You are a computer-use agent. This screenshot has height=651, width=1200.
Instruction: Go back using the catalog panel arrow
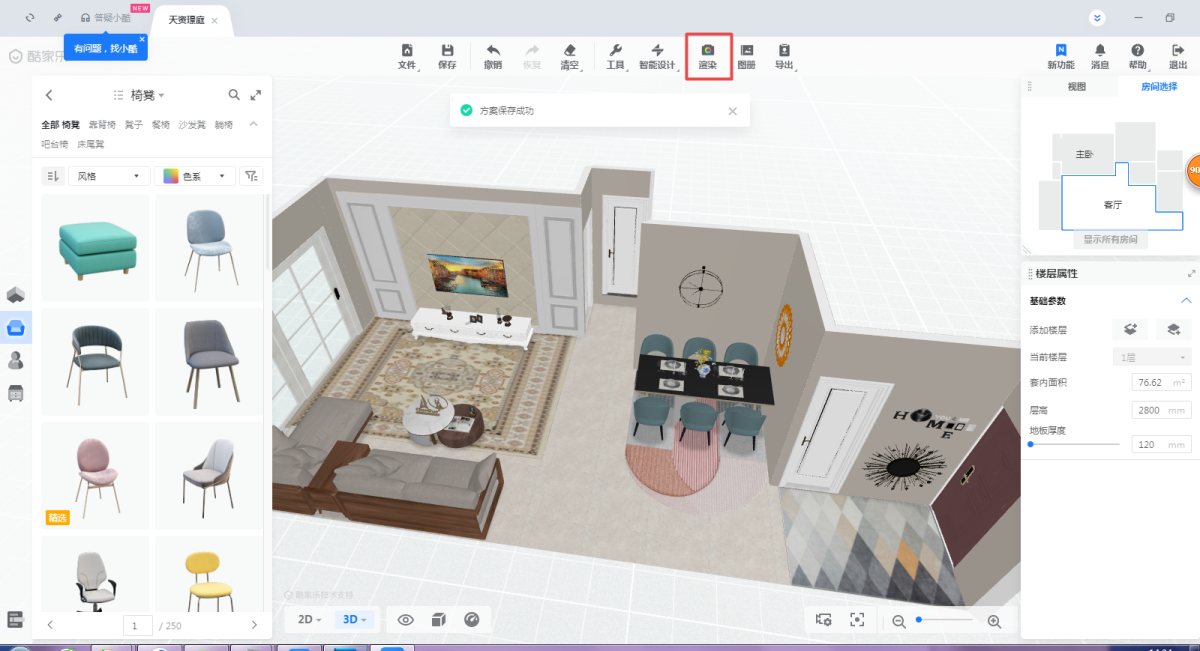pyautogui.click(x=49, y=95)
